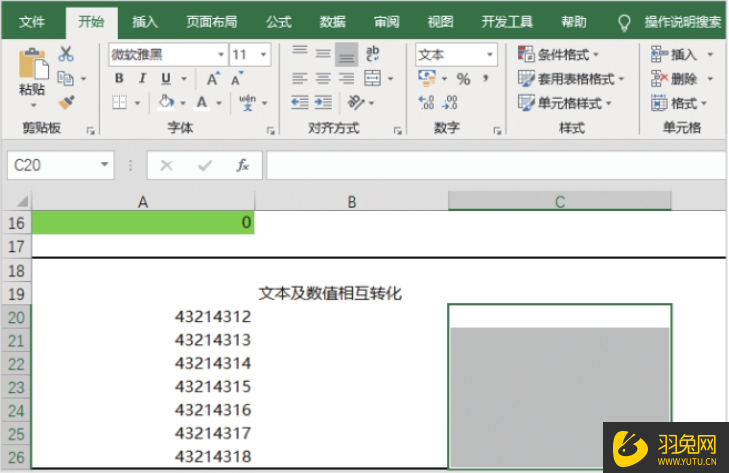Apply Comma Style
The width and height of the screenshot is (729, 473).
(x=486, y=78)
